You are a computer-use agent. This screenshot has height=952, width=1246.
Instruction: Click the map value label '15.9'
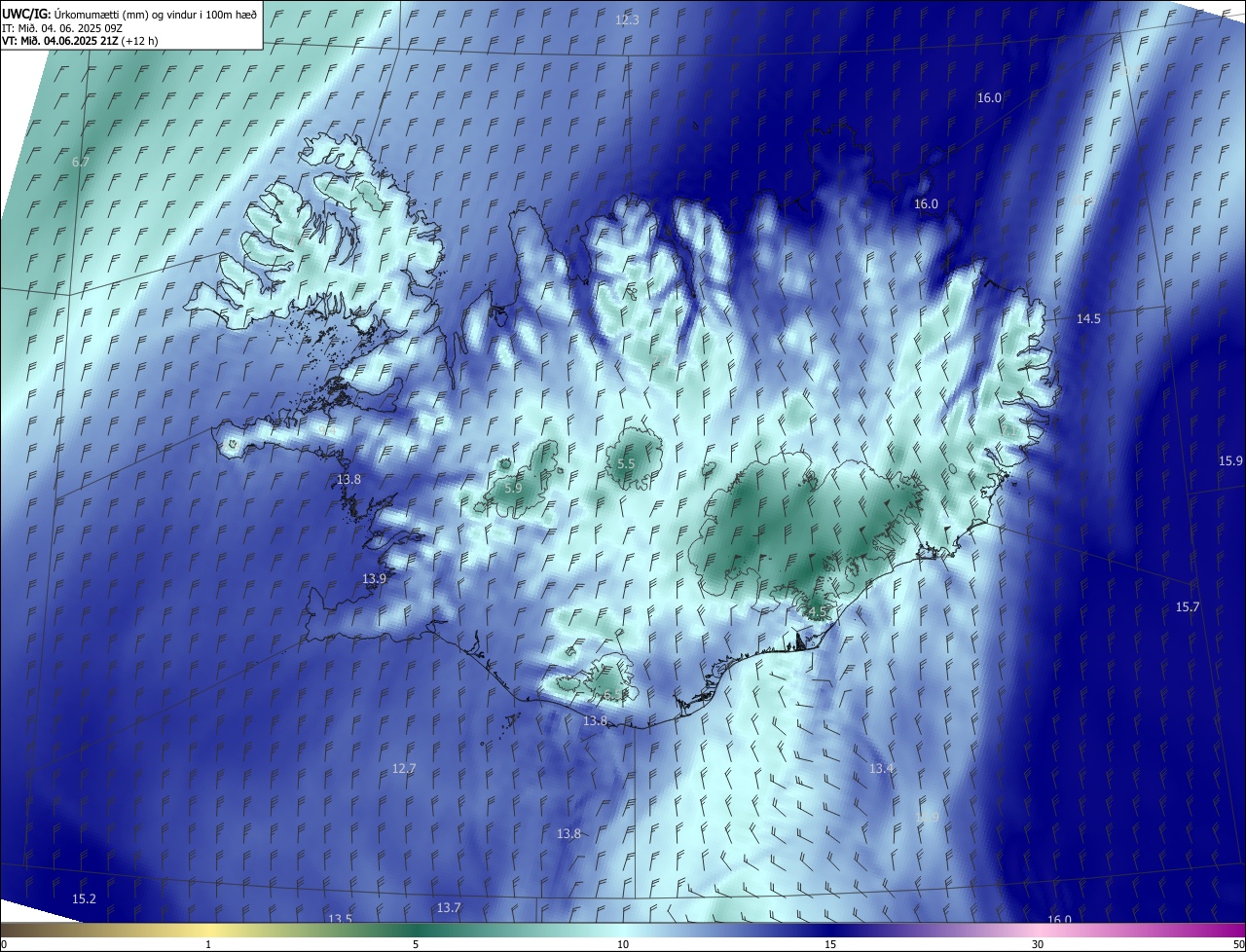tap(1230, 461)
